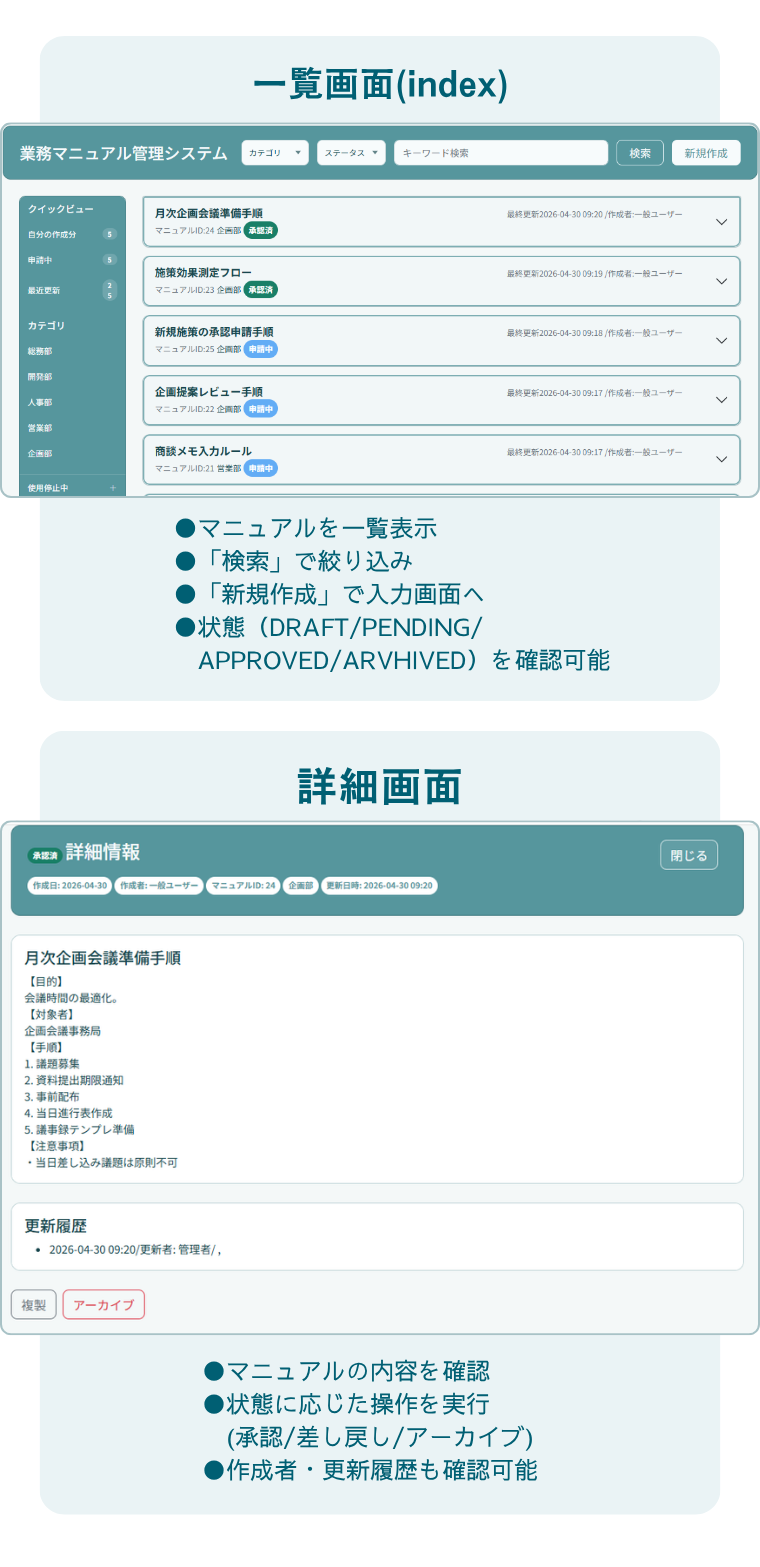Screen dimensions: 760x1567
Task: Filter by 営業部 category in sidebar
Action: click(40, 428)
